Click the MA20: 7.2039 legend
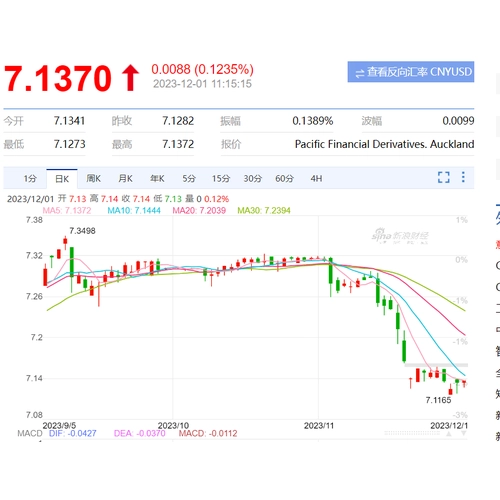500x500 pixels. coord(199,211)
